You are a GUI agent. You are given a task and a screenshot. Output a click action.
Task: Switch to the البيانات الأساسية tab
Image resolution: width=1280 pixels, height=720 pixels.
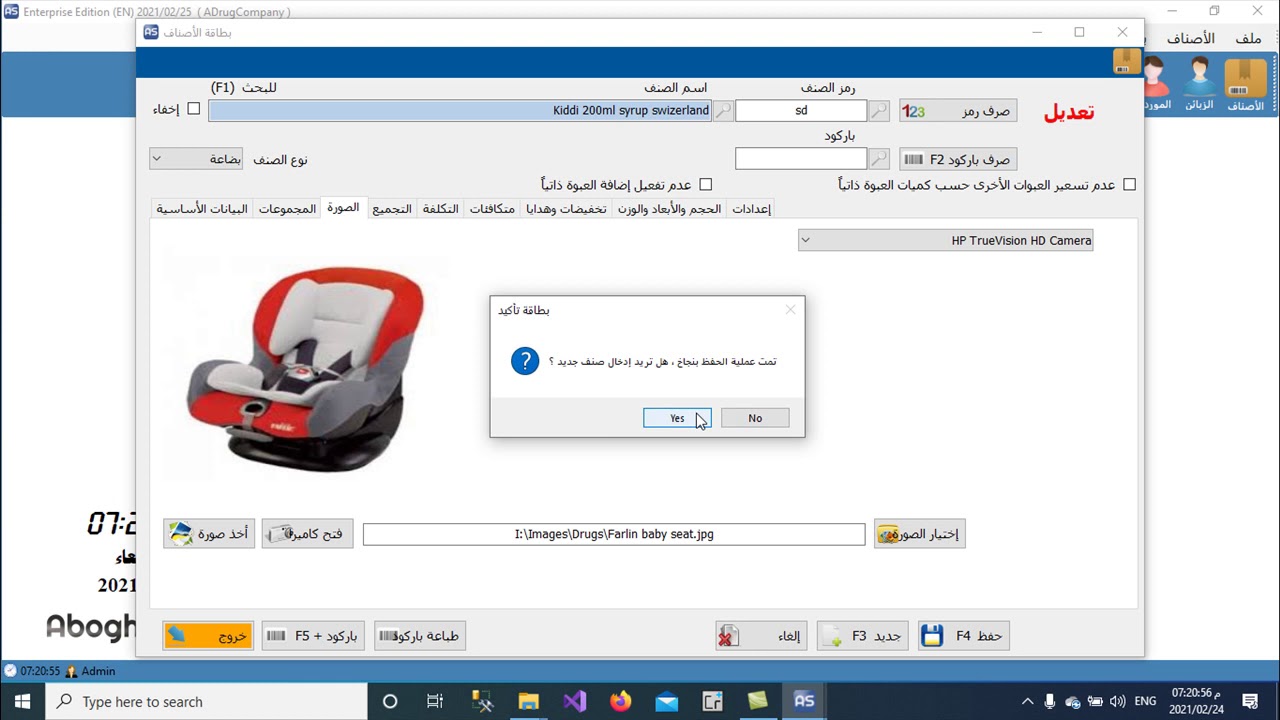coord(202,209)
